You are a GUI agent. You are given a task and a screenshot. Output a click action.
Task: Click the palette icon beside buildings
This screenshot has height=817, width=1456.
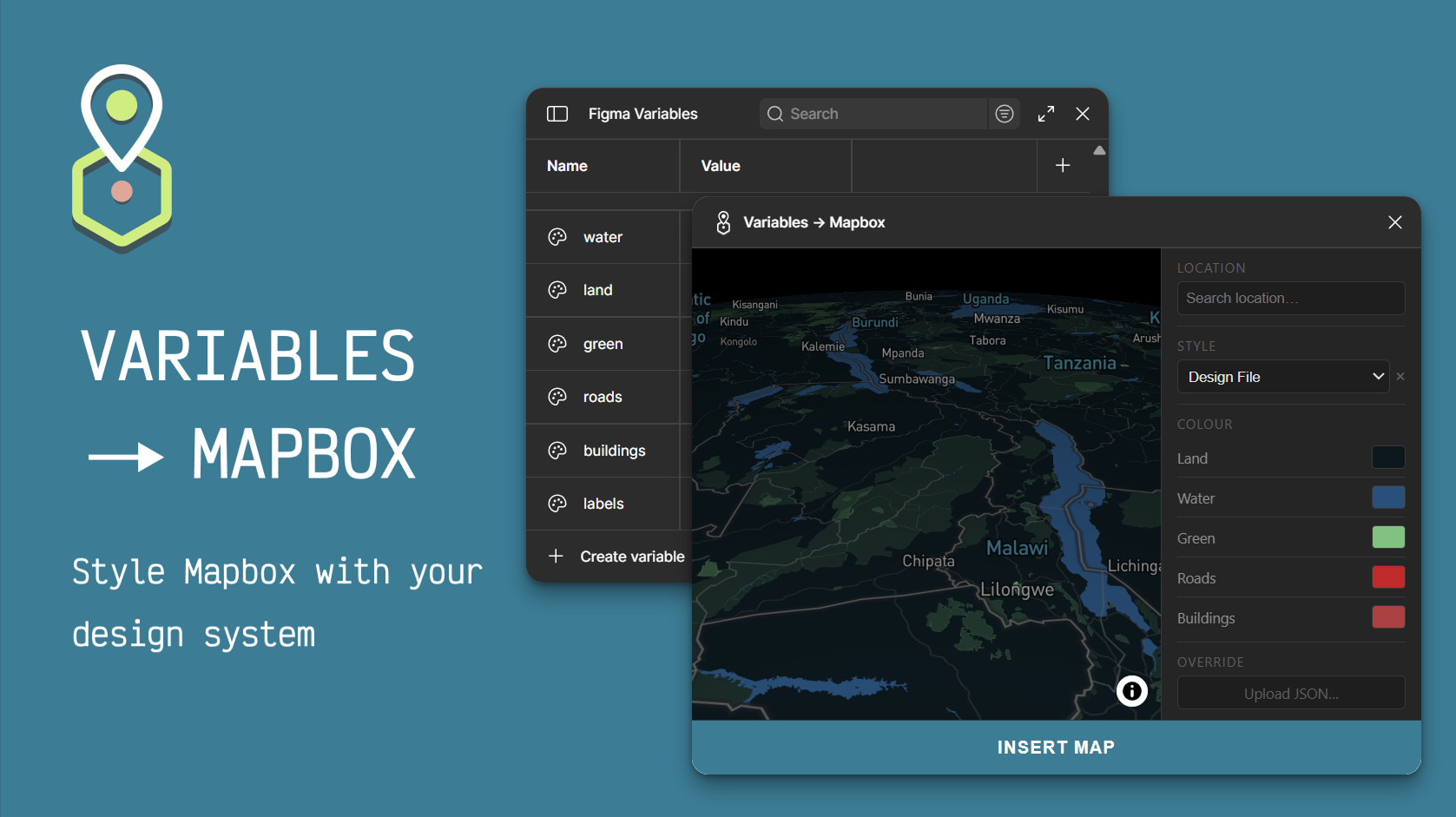pyautogui.click(x=557, y=451)
